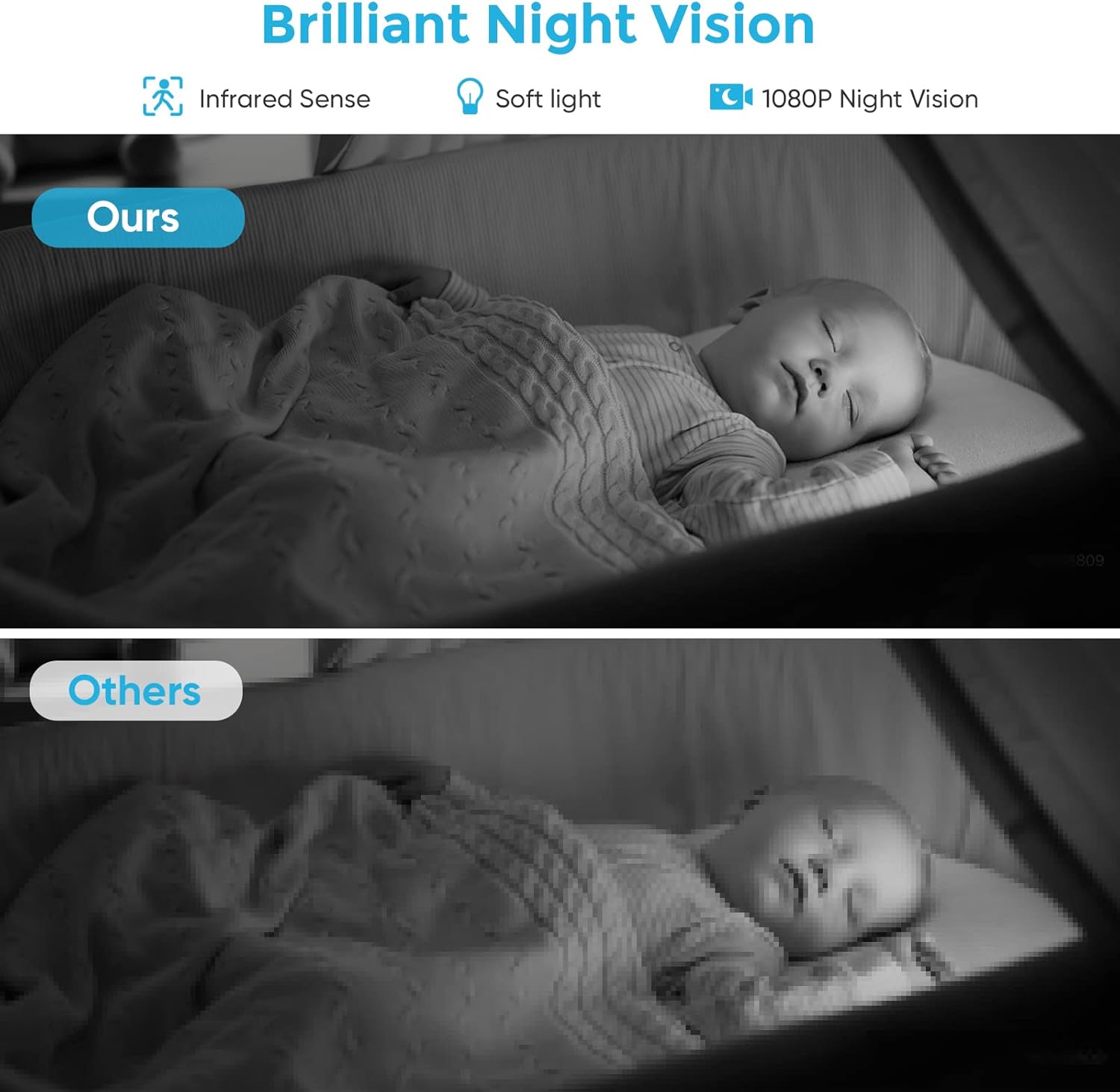The height and width of the screenshot is (1092, 1120).
Task: Click the white Others badge
Action: (136, 690)
